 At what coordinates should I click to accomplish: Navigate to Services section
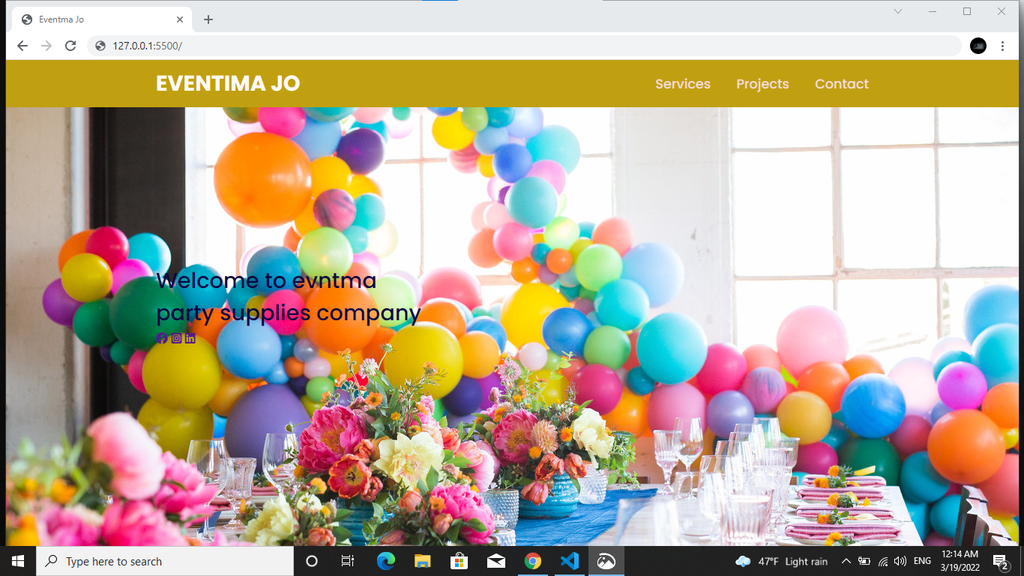point(682,84)
